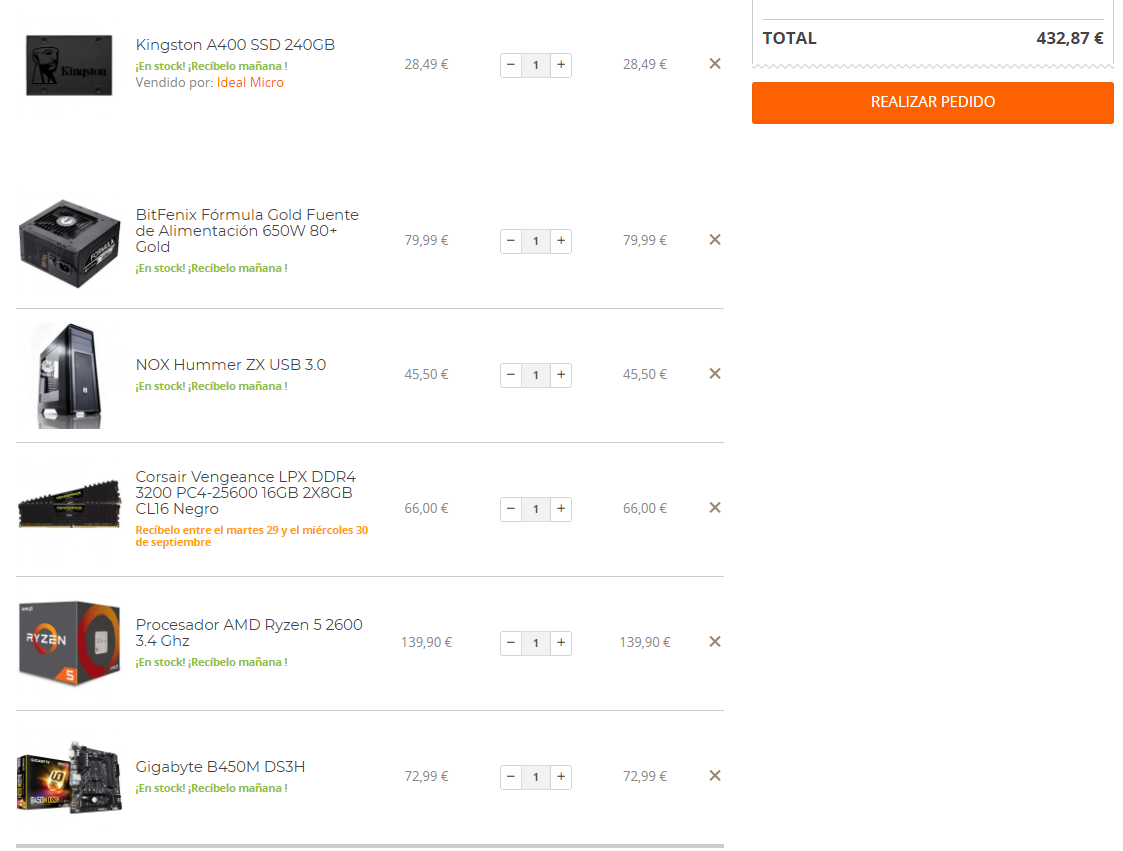Image resolution: width=1123 pixels, height=851 pixels.
Task: Remove BitFenix Fórmula Gold power supply
Action: (715, 240)
